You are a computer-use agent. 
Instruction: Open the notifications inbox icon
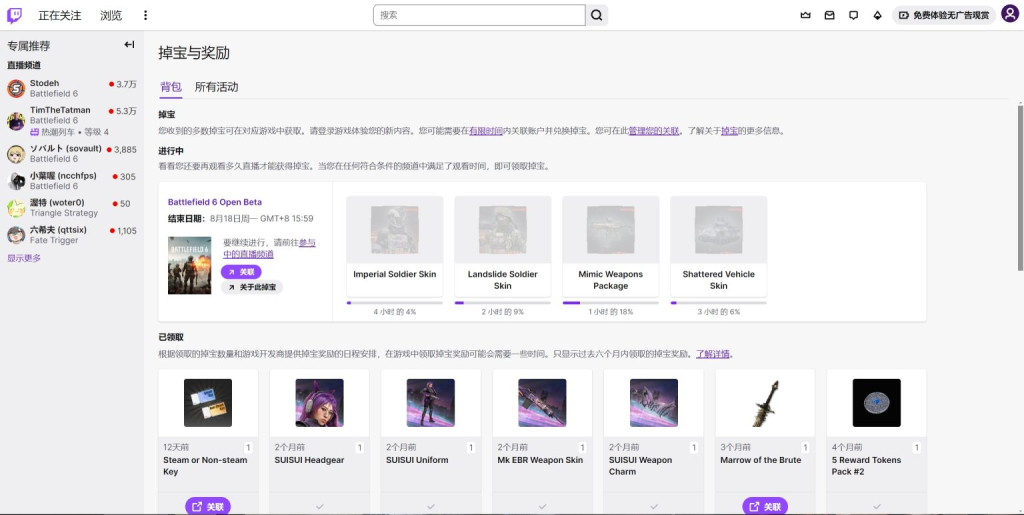pos(829,15)
